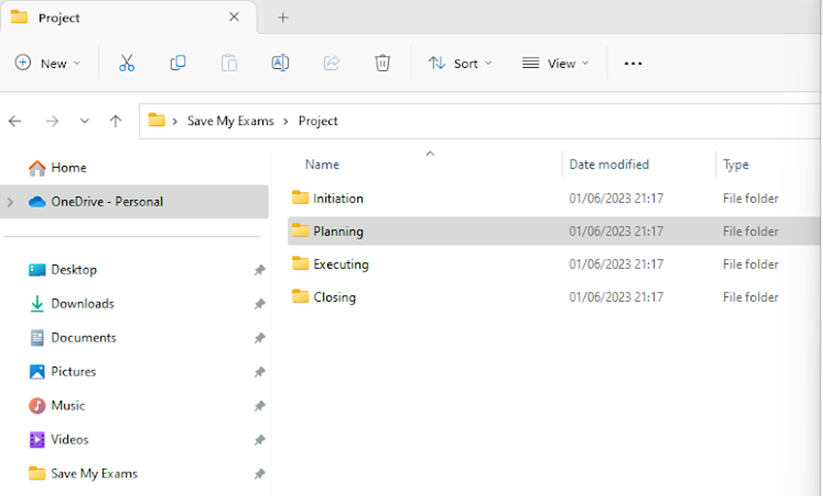Unpin Documents using its pin icon
Screen dimensions: 823x496
coord(259,338)
